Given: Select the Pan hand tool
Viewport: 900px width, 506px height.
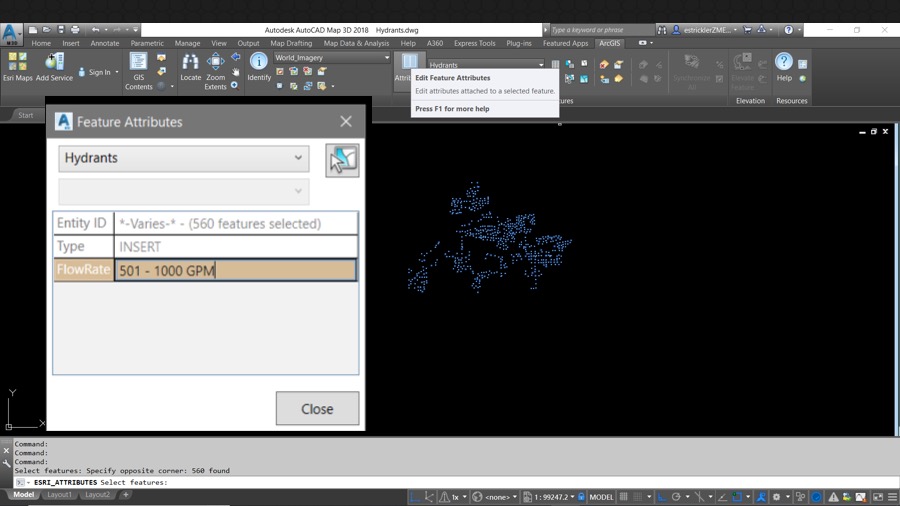Looking at the screenshot, I should point(235,72).
